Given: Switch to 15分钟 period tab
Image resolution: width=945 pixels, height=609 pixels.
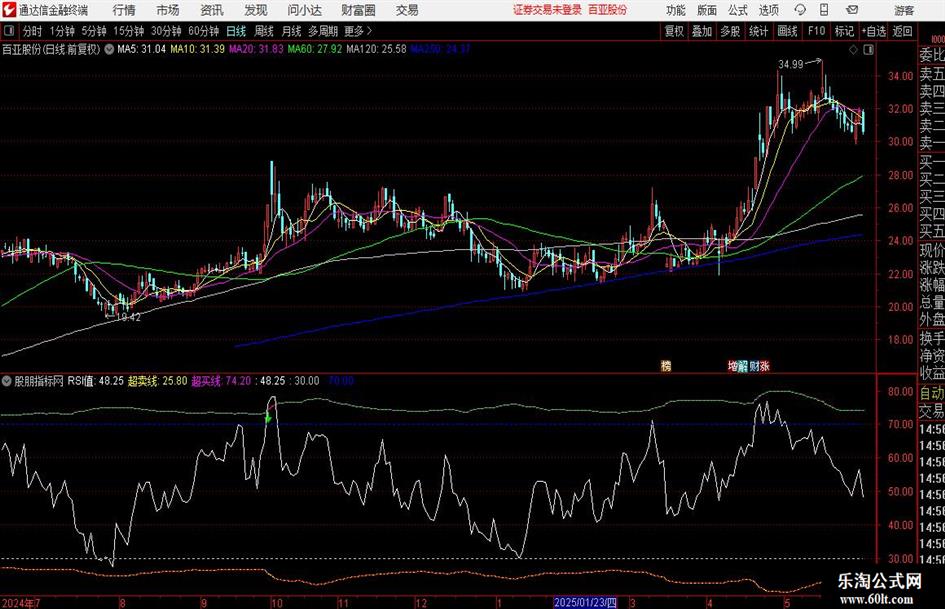Looking at the screenshot, I should (128, 31).
